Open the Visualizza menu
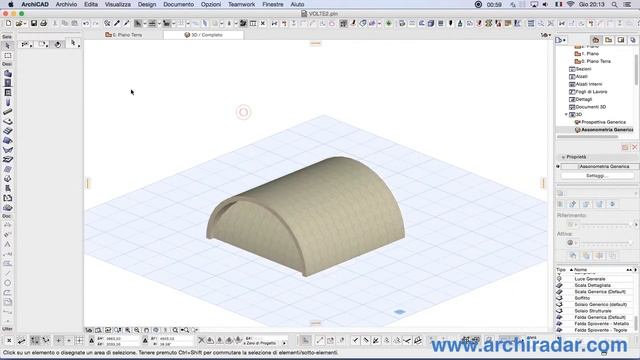This screenshot has height=360, width=640. (x=118, y=4)
